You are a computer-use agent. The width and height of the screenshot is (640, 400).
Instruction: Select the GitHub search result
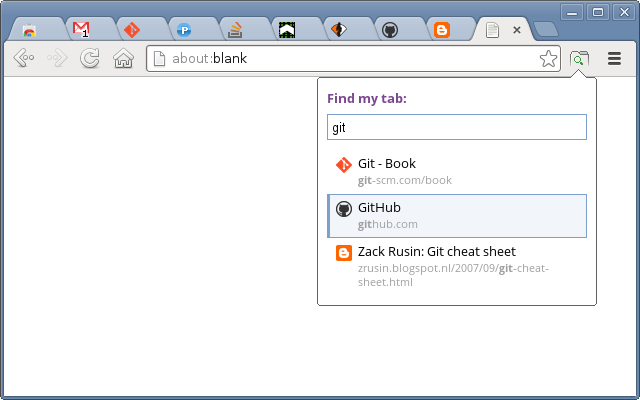click(457, 216)
